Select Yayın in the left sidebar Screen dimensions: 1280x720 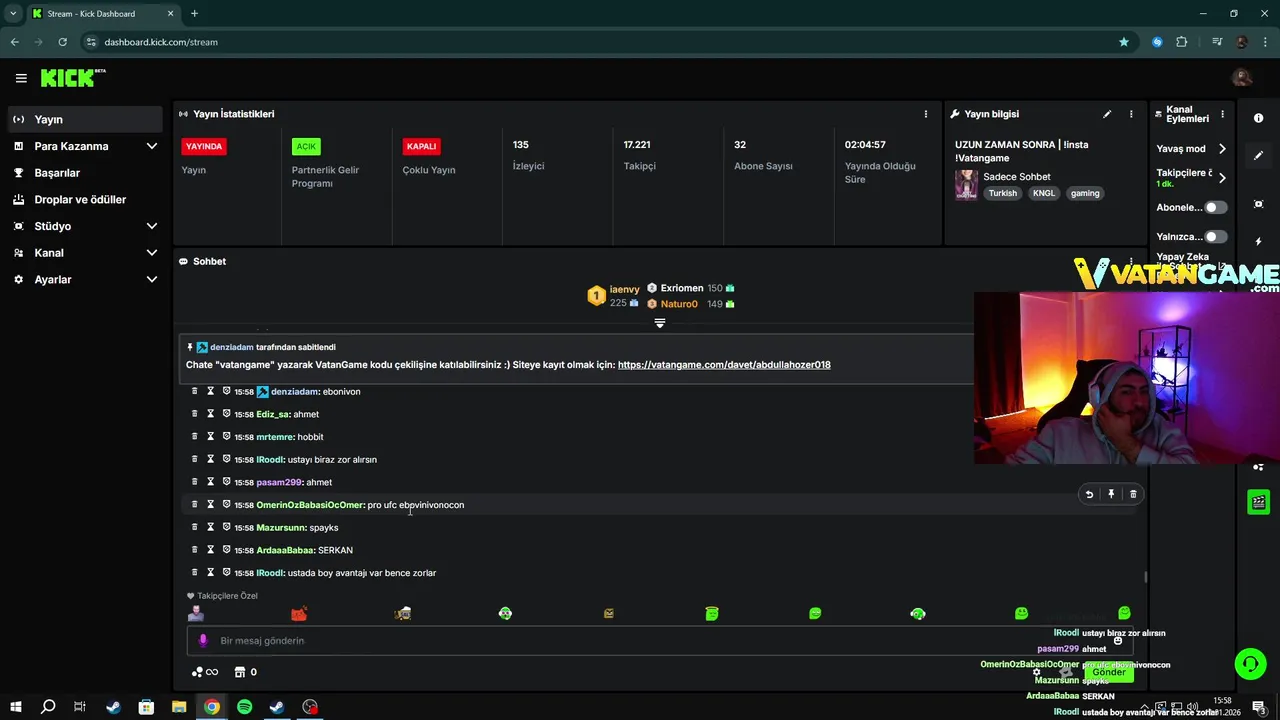(85, 119)
